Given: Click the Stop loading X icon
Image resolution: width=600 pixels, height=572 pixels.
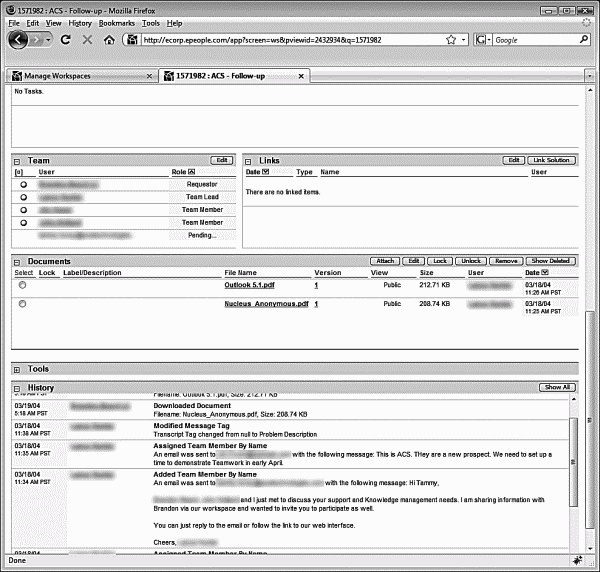Looking at the screenshot, I should [x=87, y=40].
